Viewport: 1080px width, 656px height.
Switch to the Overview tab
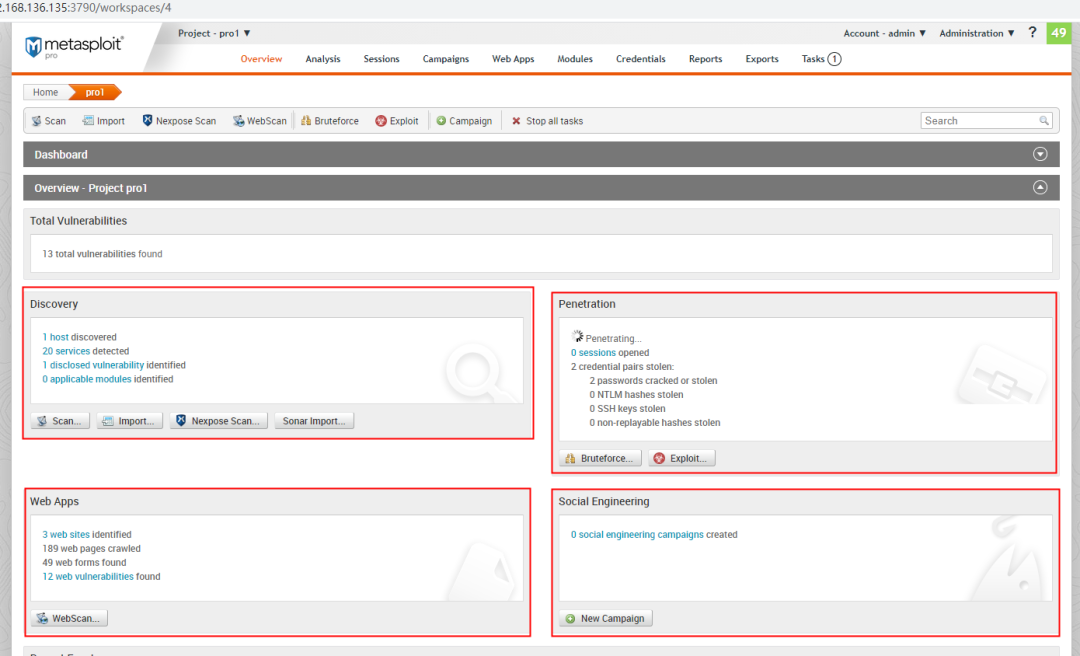click(261, 59)
